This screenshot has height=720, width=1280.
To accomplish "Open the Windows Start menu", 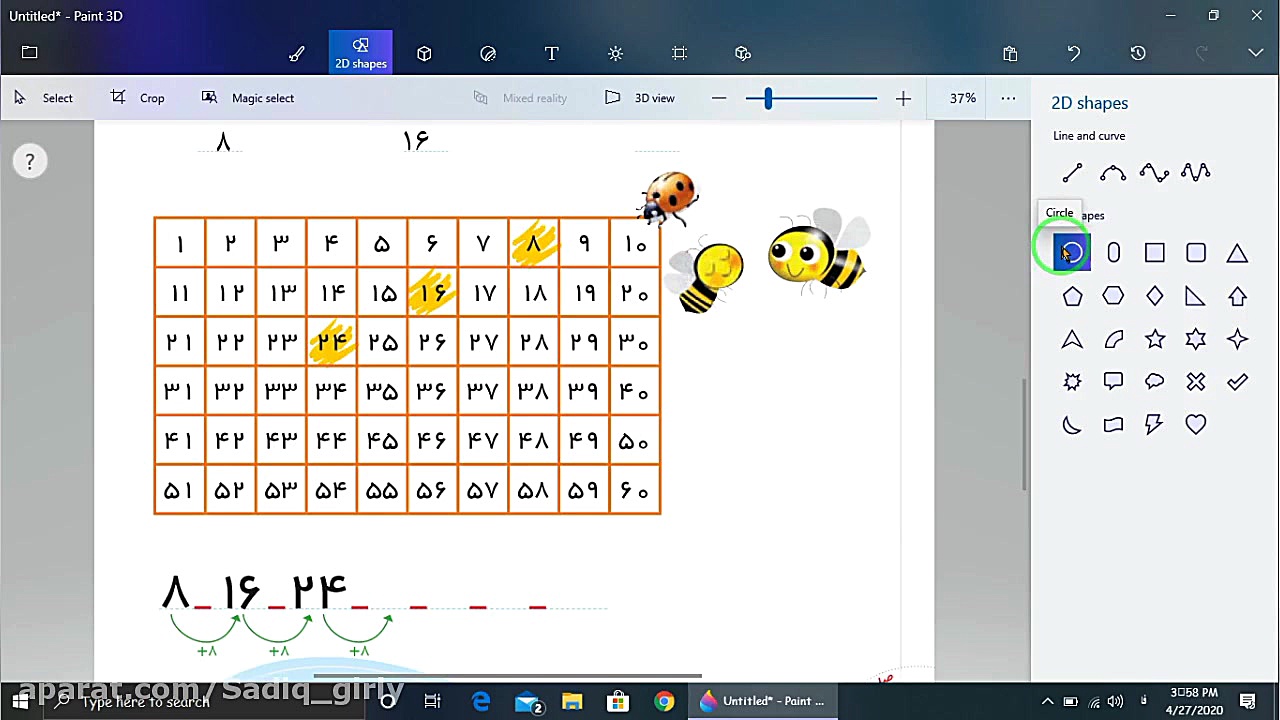I will coord(20,701).
